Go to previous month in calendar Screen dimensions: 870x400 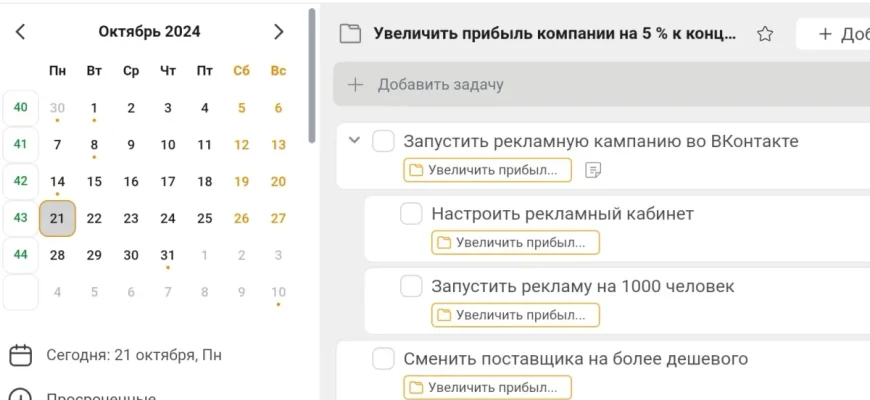pyautogui.click(x=20, y=32)
